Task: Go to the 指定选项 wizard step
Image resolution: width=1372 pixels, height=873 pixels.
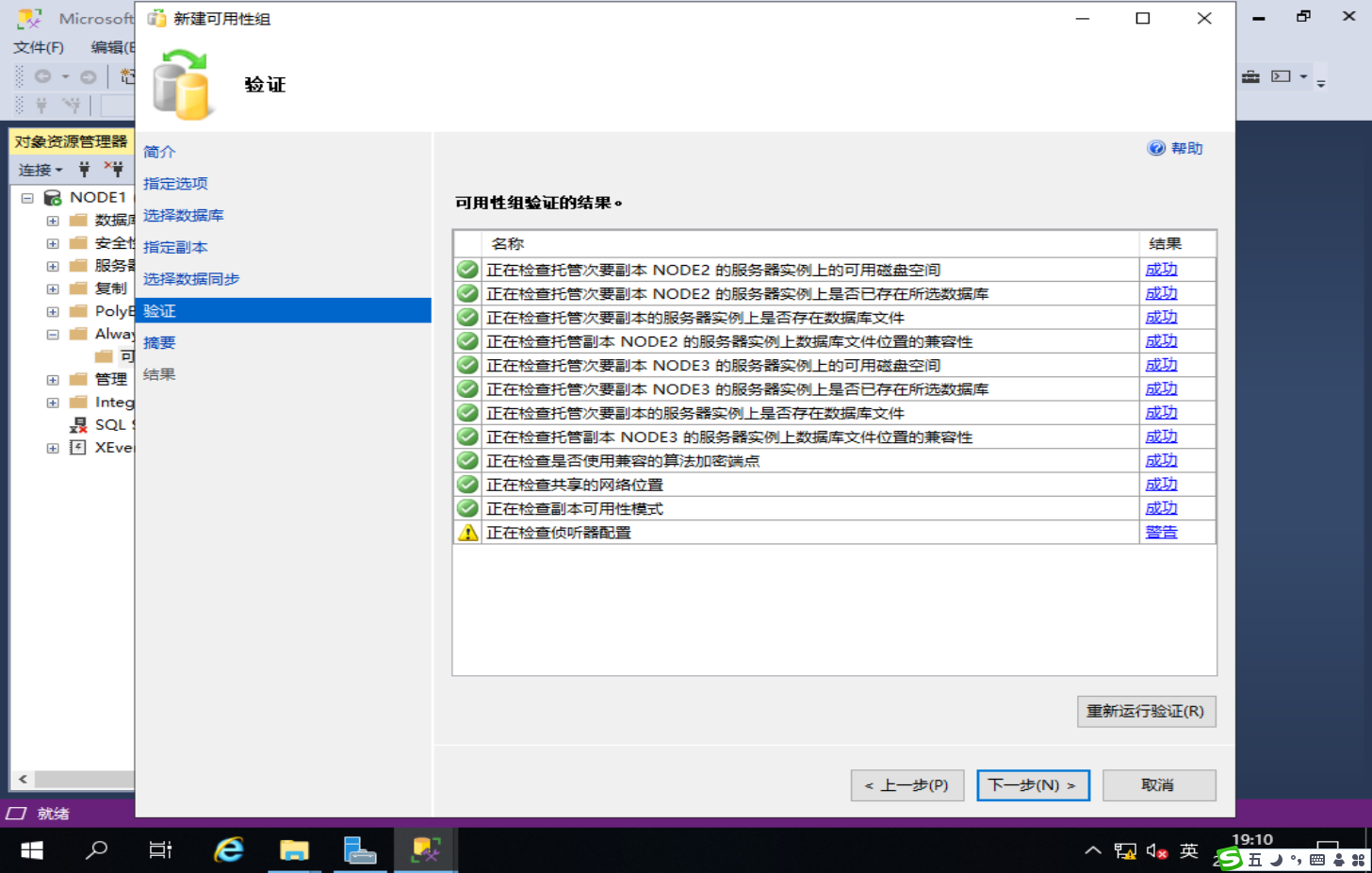Action: tap(175, 184)
